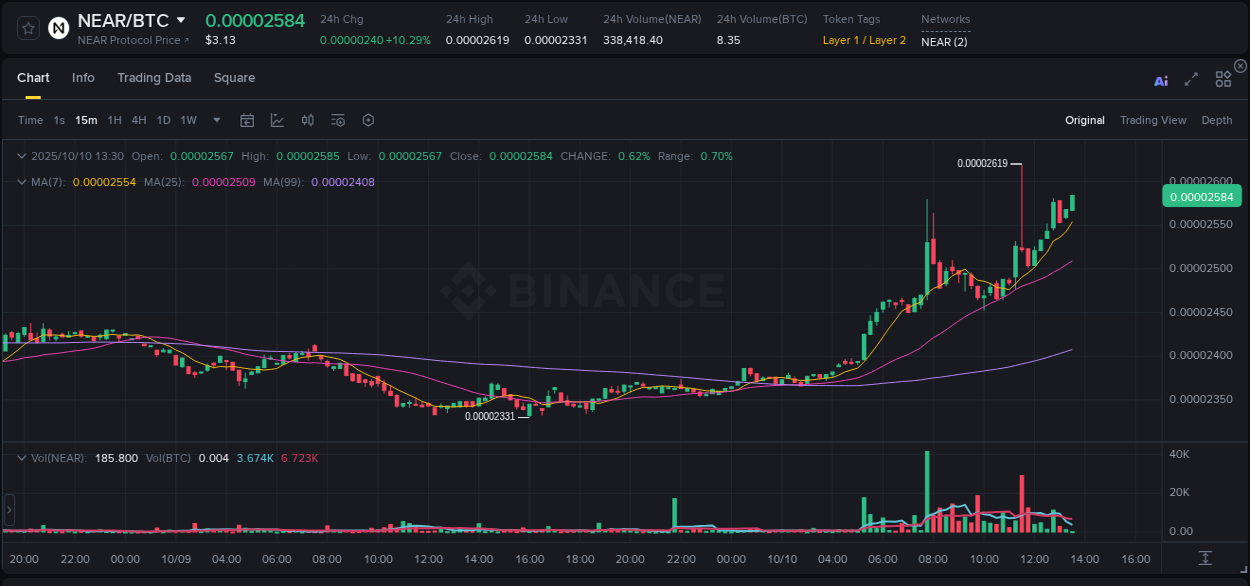
Task: Open the chart style line icon
Action: click(x=277, y=120)
